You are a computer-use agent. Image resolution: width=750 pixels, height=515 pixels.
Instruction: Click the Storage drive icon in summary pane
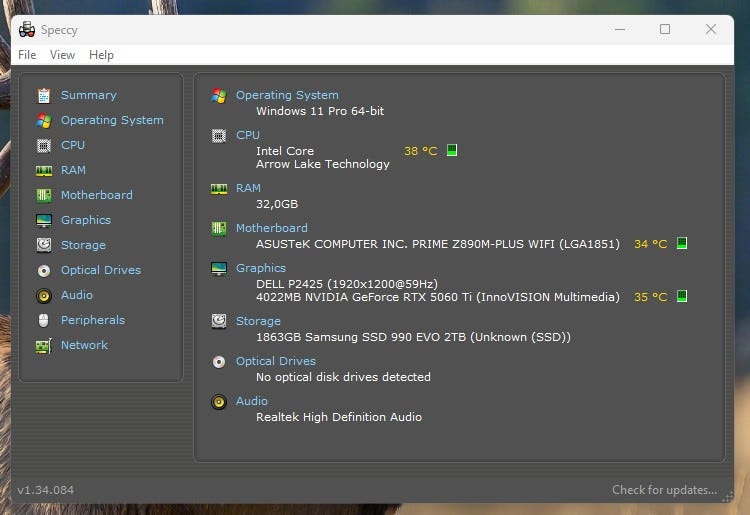pyautogui.click(x=219, y=321)
